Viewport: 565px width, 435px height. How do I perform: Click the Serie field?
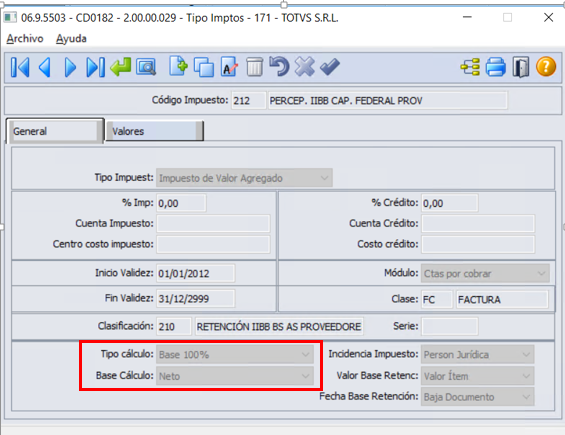(x=450, y=327)
